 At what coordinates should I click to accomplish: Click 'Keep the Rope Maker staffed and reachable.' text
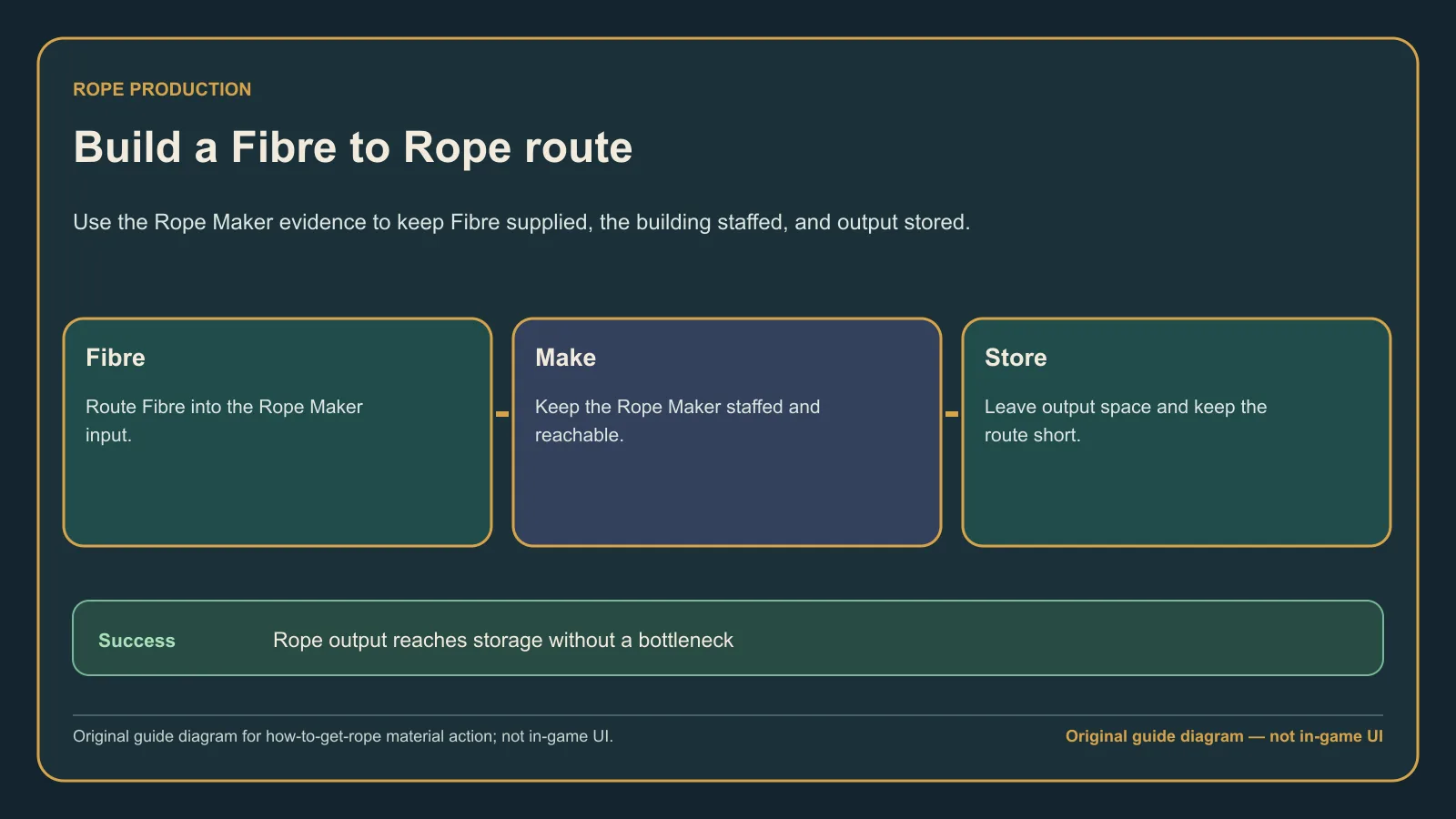point(677,420)
